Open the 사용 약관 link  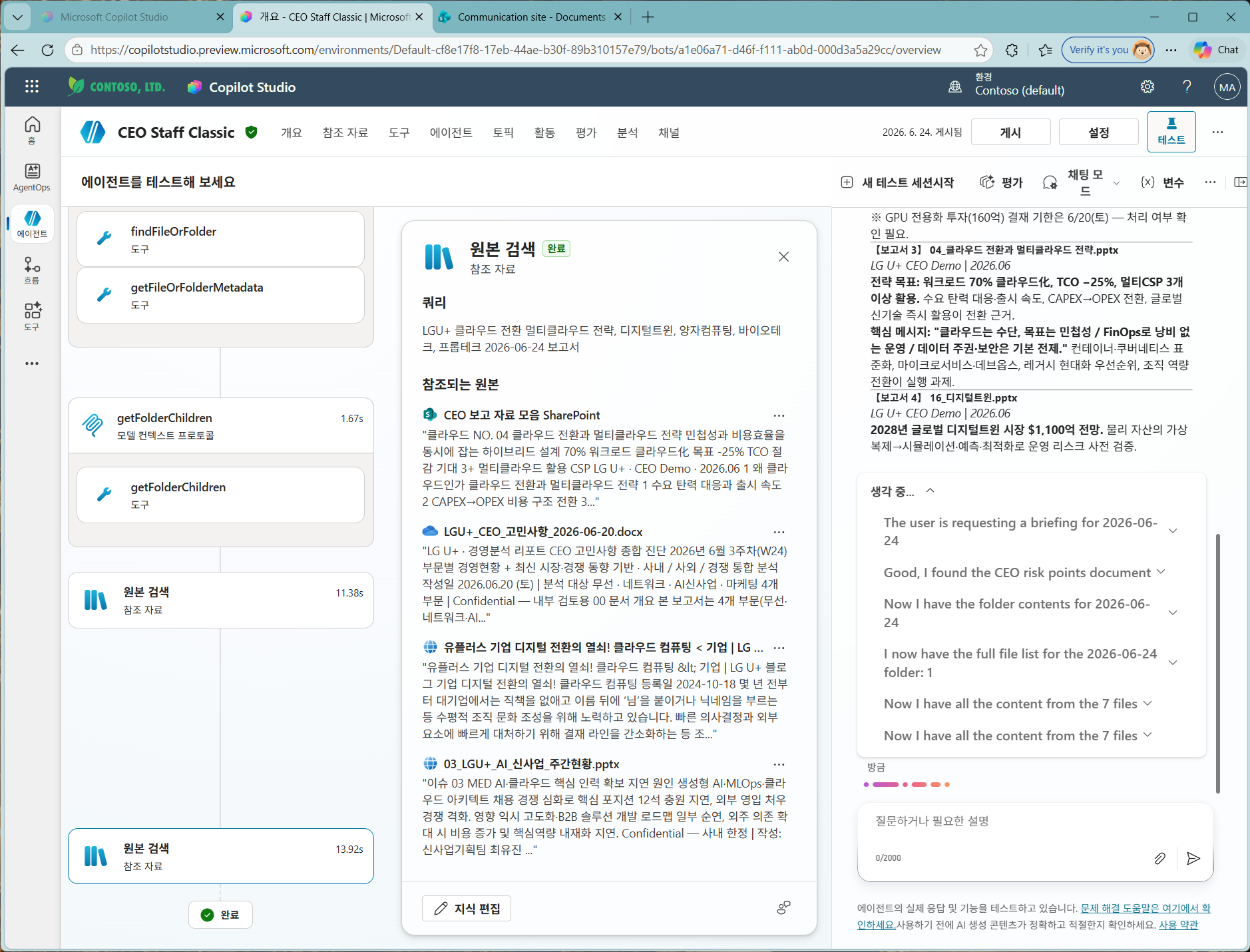tap(1178, 925)
